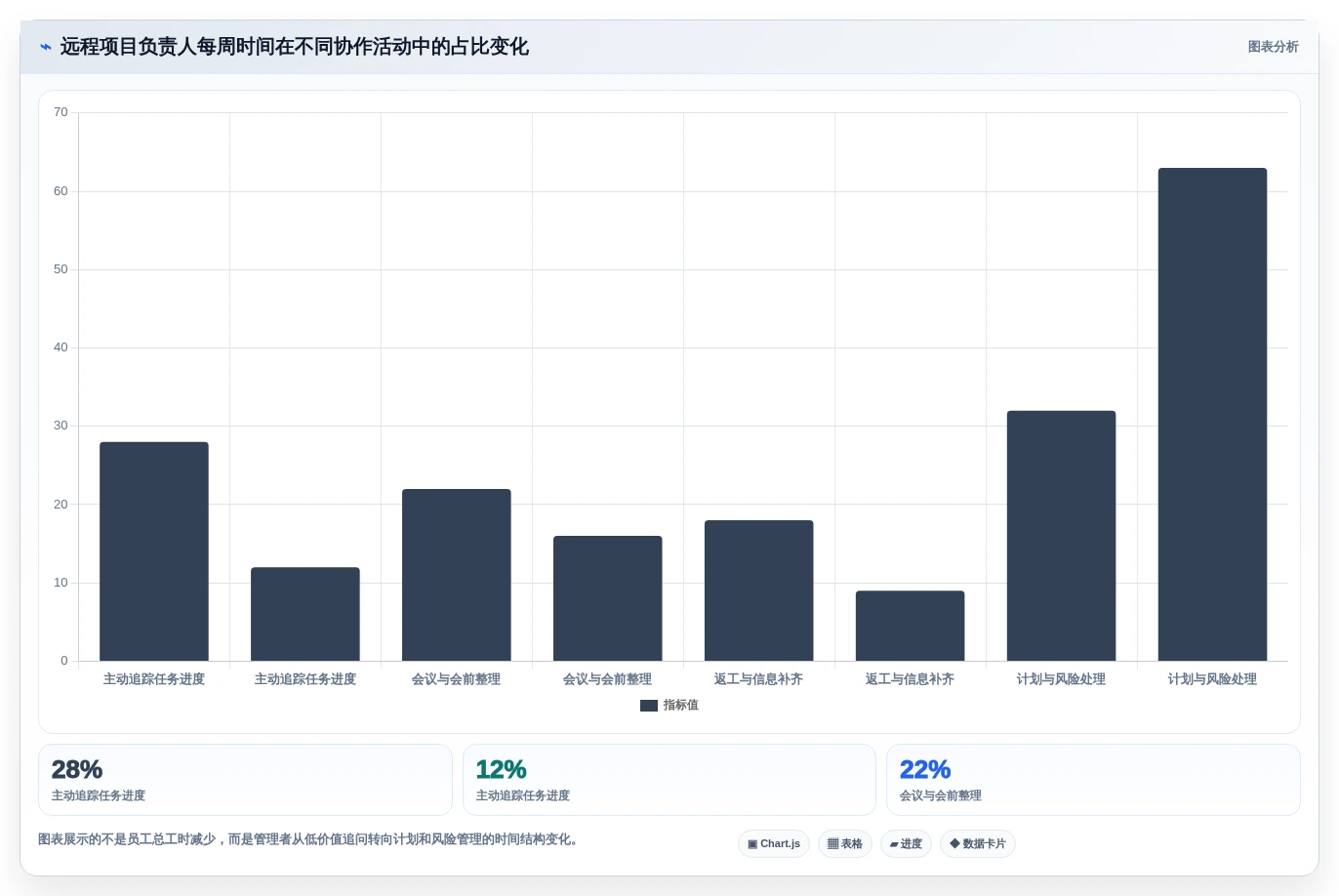Click the bar with value 18
This screenshot has height=896, width=1339.
(x=758, y=591)
